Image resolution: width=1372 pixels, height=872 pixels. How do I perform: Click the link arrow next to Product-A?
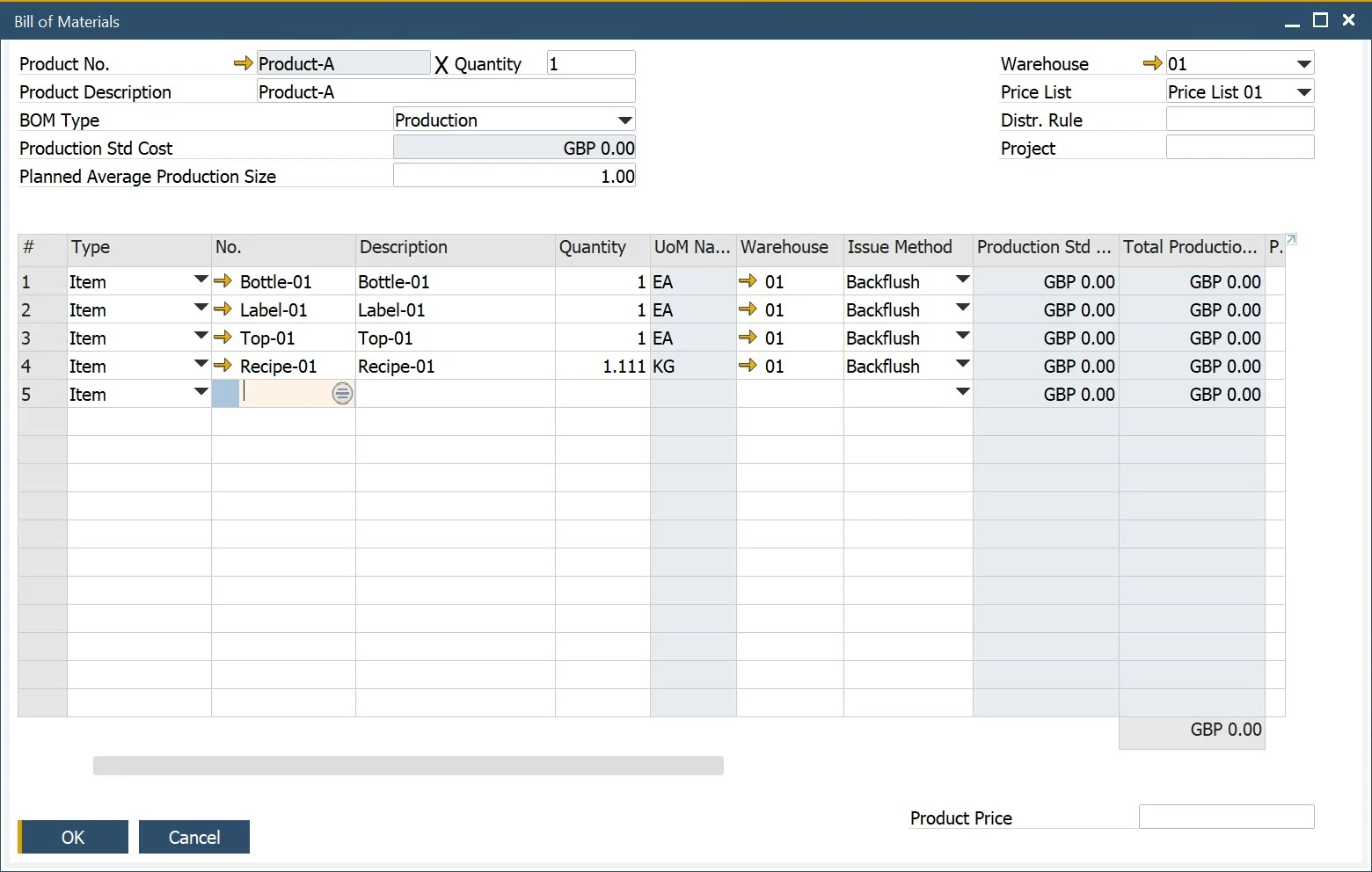point(243,63)
